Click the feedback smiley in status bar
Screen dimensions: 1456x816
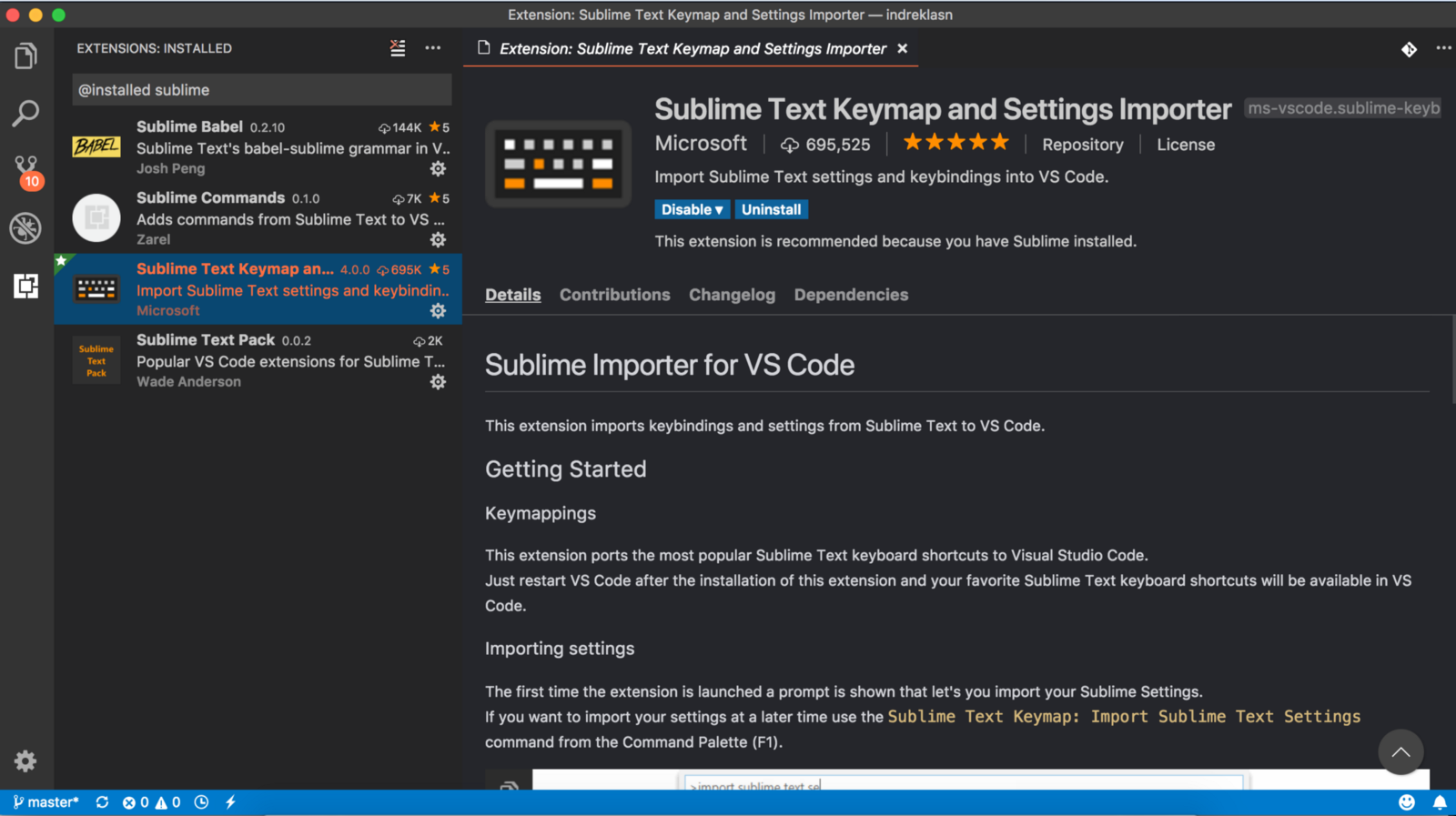pos(1407,802)
